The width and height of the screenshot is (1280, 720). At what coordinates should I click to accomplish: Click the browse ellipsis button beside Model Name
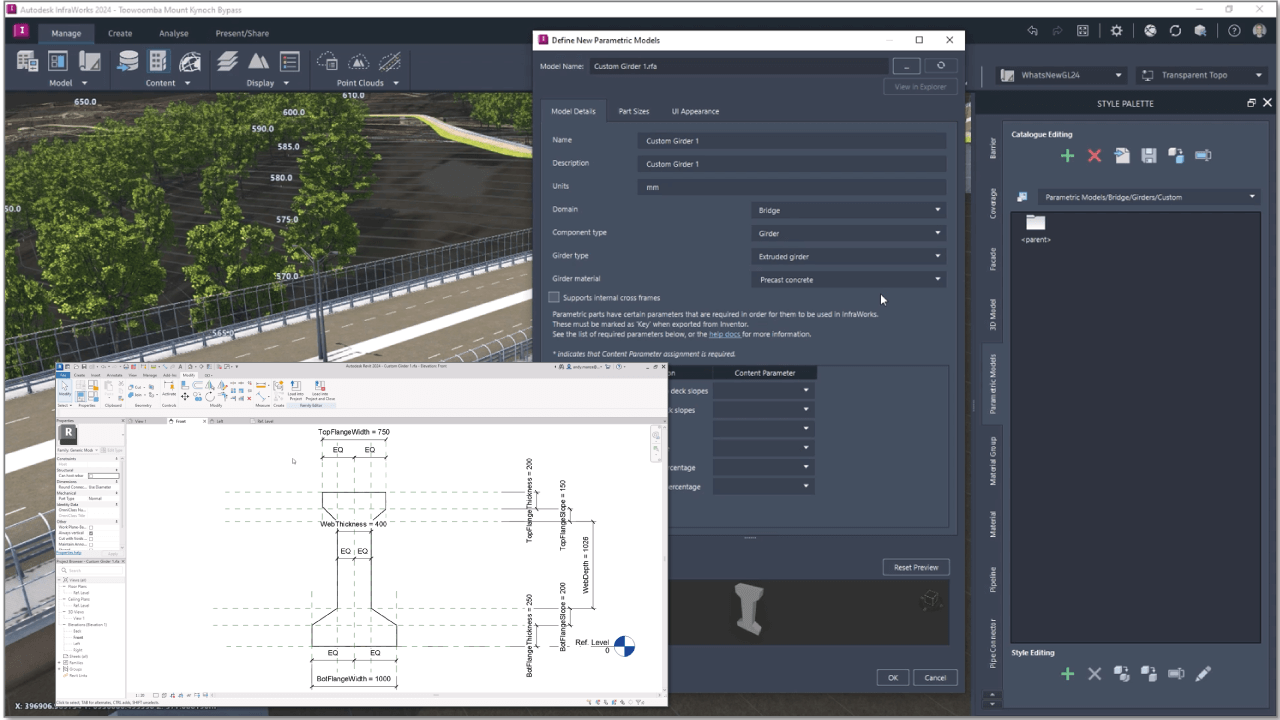906,66
